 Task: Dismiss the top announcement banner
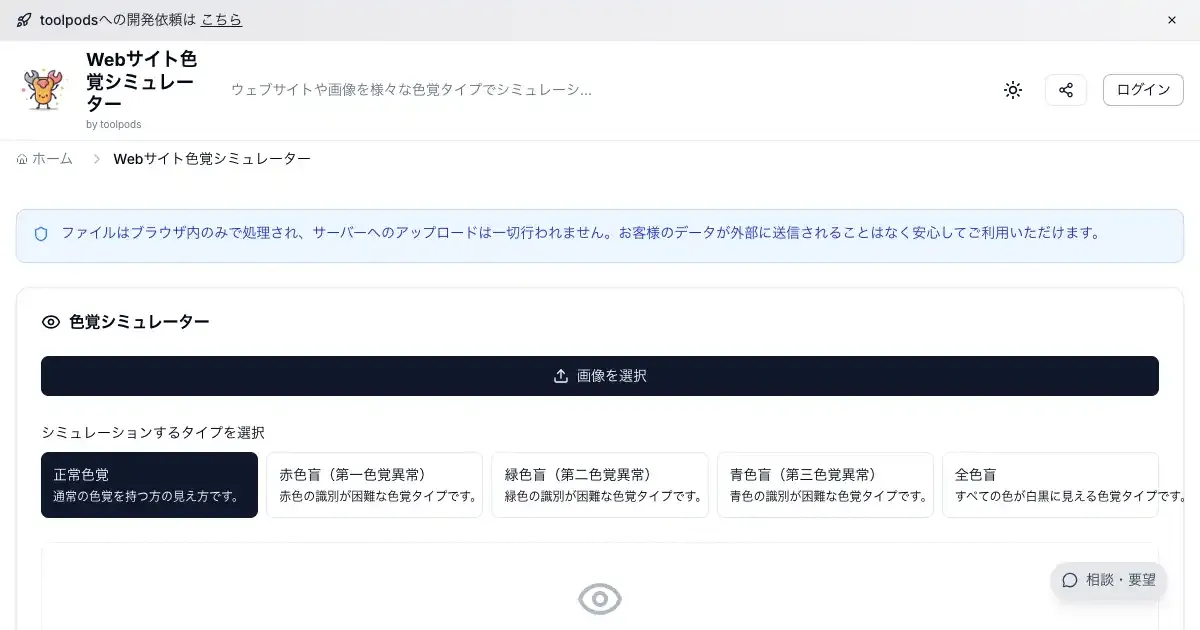point(1172,20)
